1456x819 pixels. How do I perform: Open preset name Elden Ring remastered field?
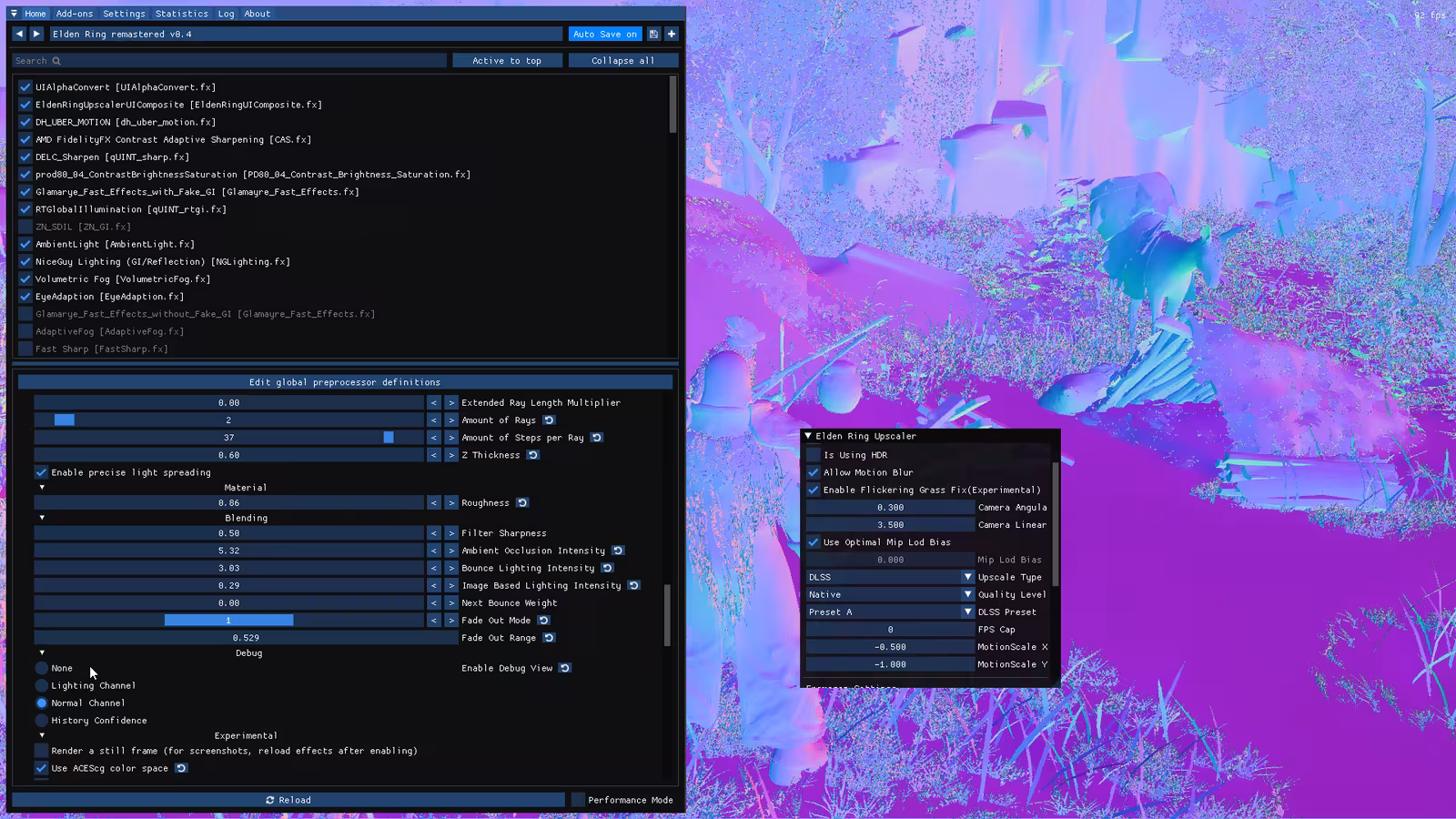pos(305,34)
